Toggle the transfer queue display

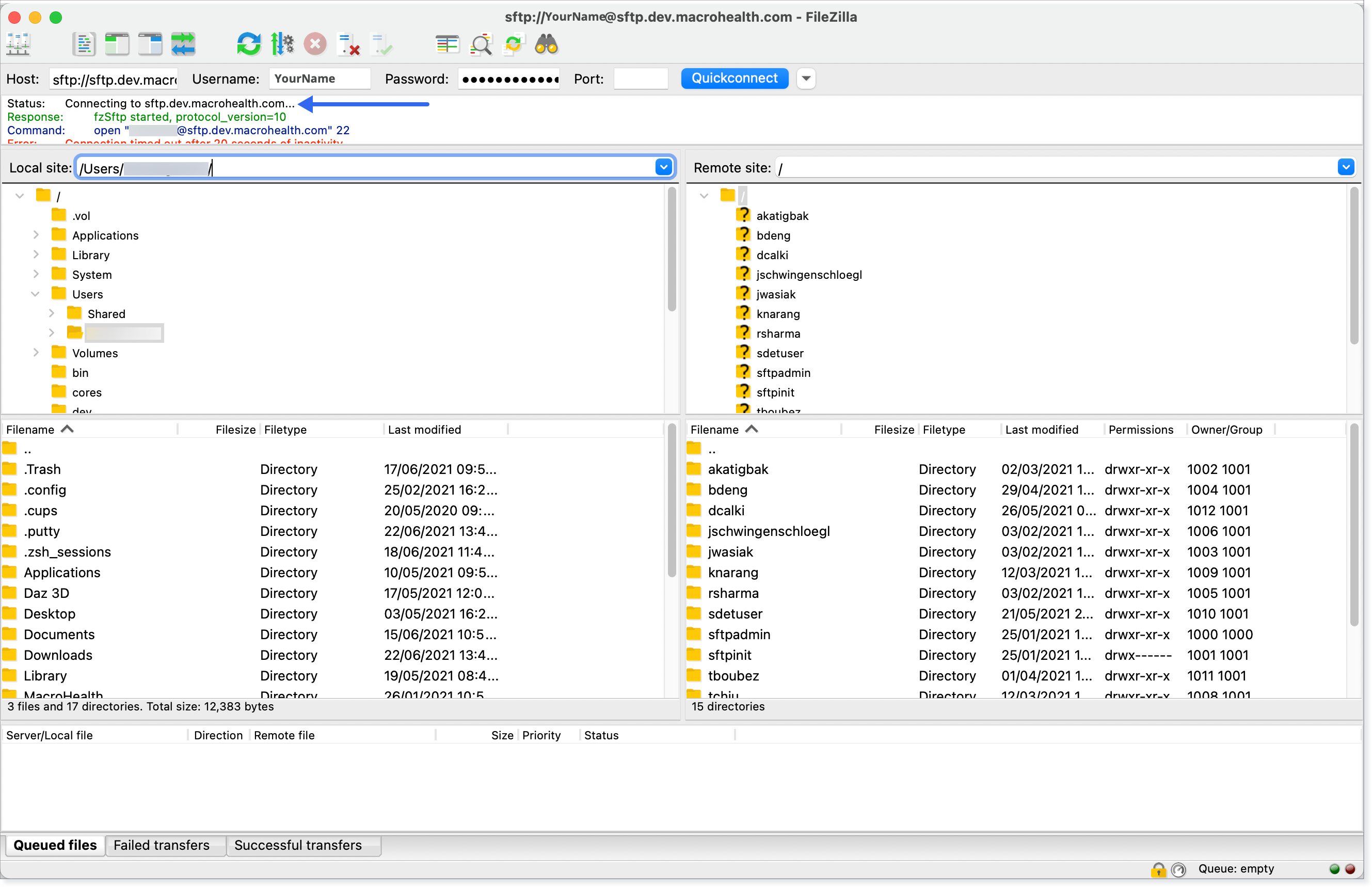tap(183, 44)
